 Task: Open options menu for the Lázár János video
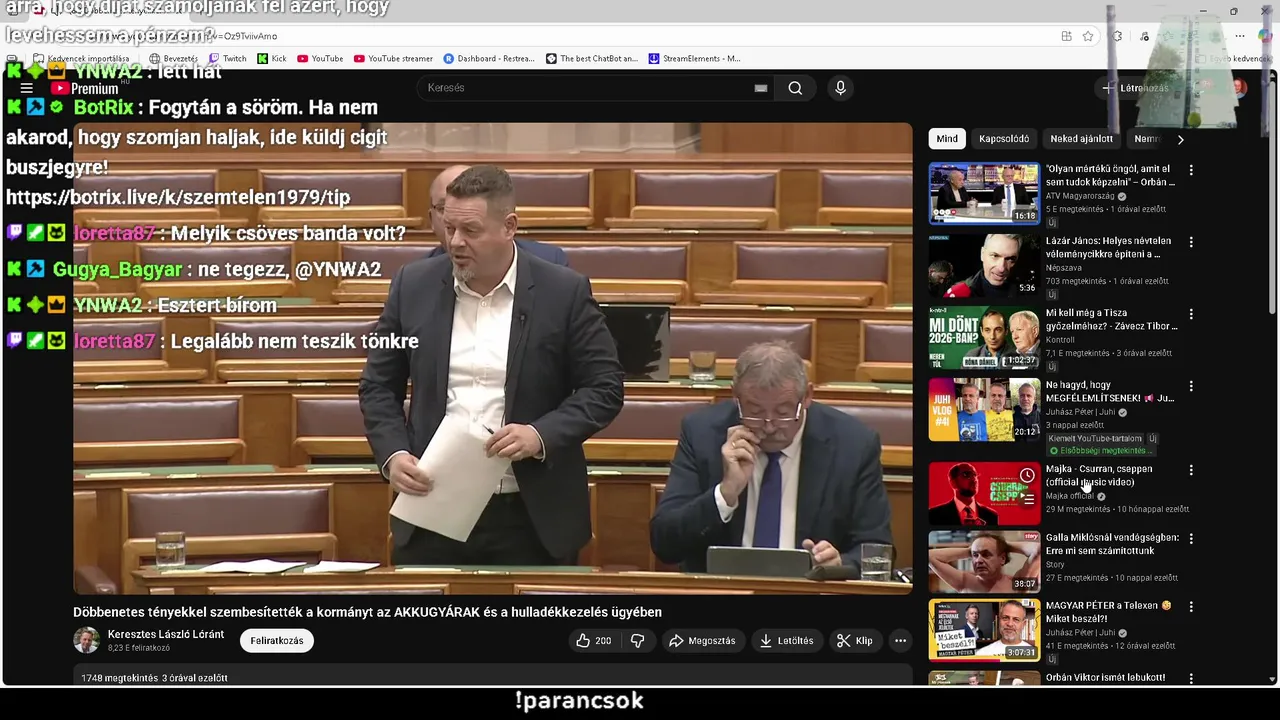point(1190,242)
